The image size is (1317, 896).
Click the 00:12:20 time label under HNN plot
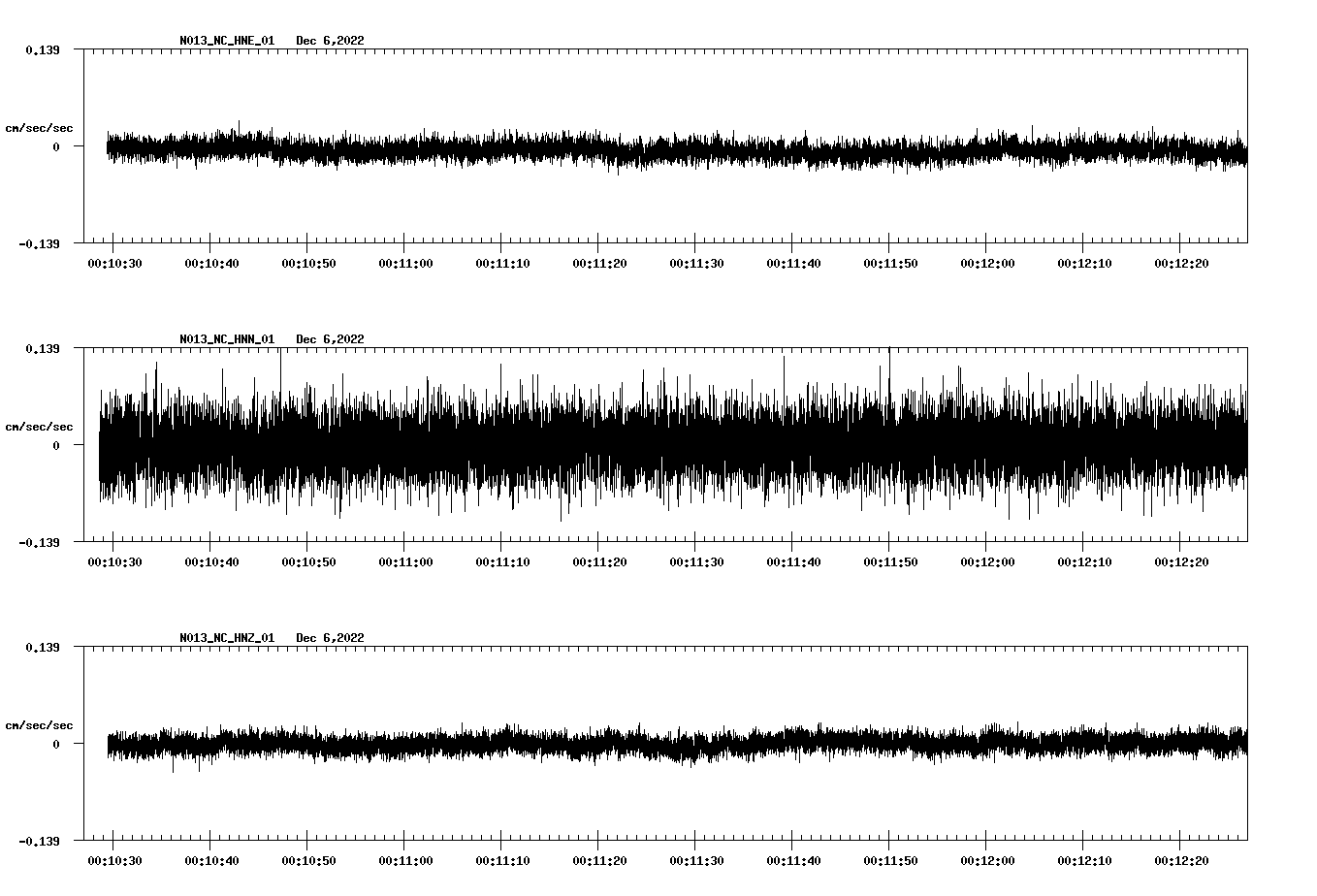tap(1181, 561)
